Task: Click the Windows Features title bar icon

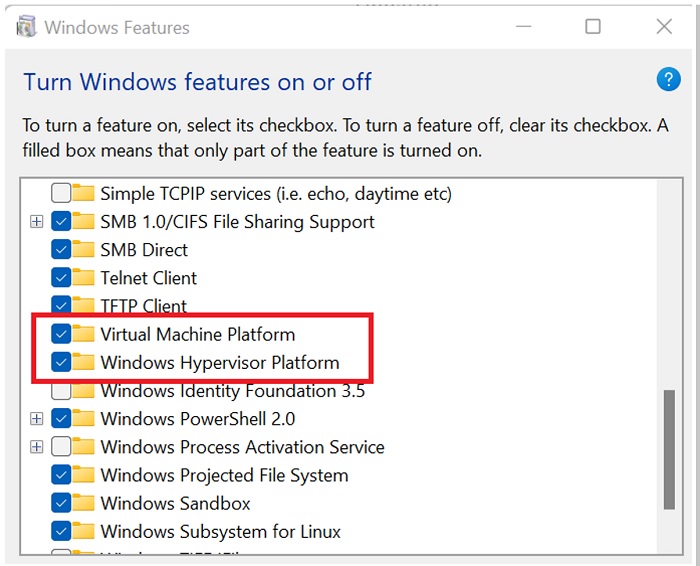Action: point(29,27)
